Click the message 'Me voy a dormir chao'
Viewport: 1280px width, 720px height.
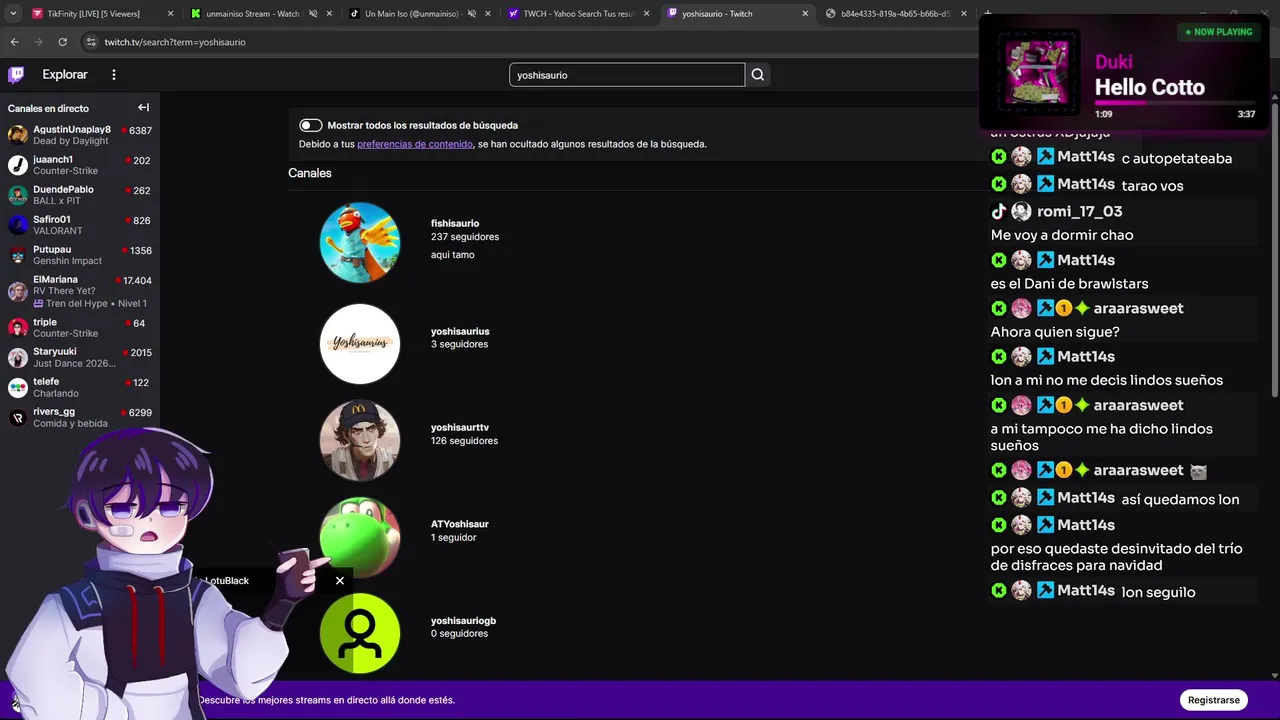tap(1062, 235)
